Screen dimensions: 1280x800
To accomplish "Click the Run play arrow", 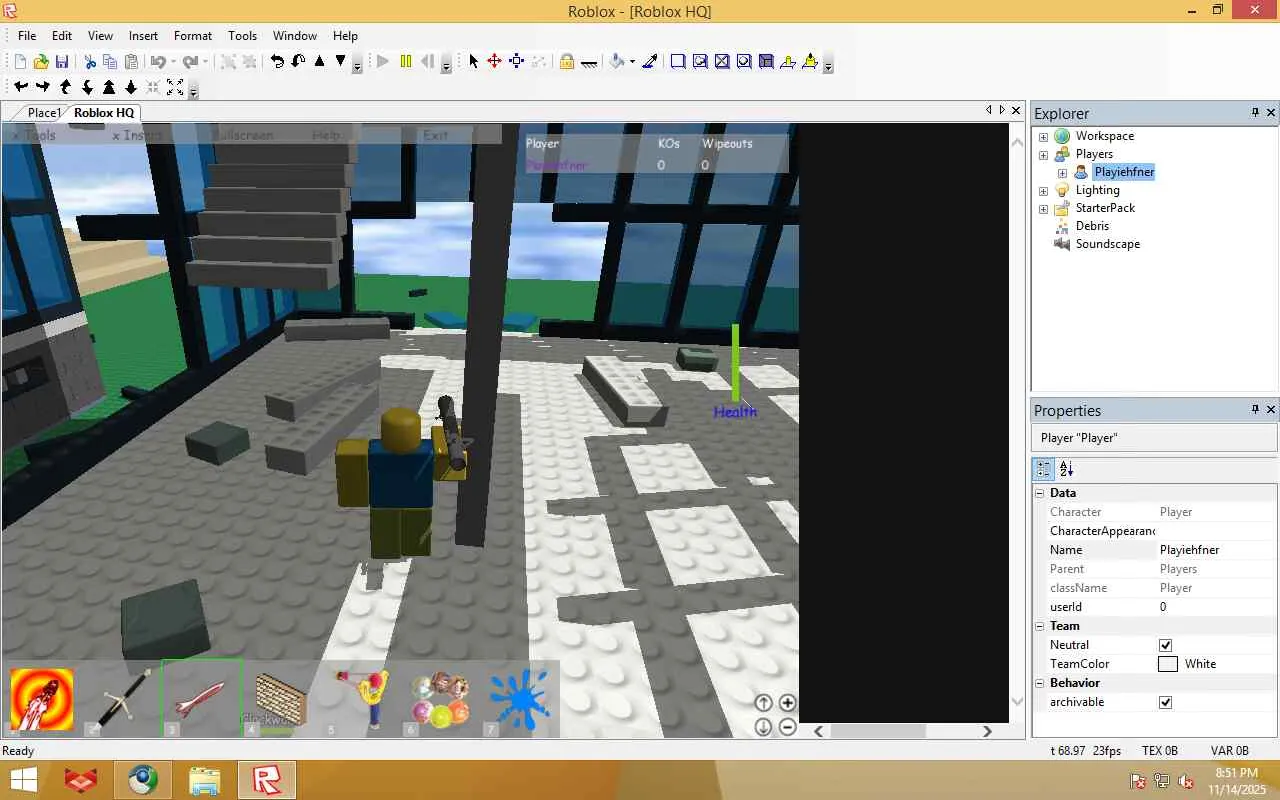I will (383, 62).
